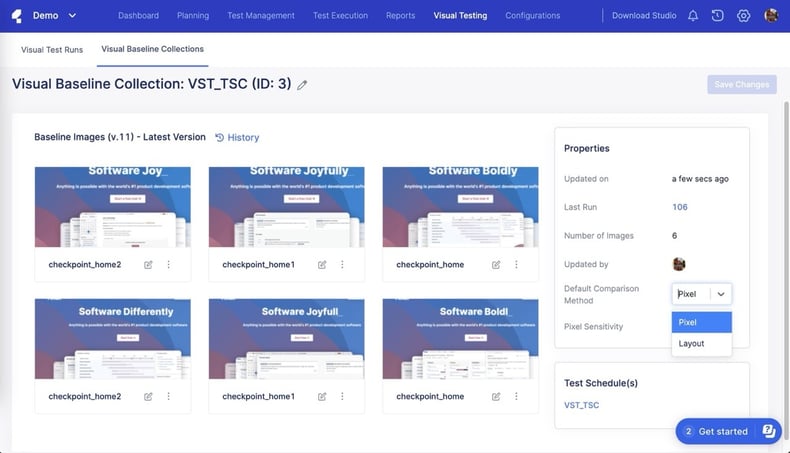
Task: Open more options for bottom-row checkpoint_home1
Action: (x=342, y=397)
